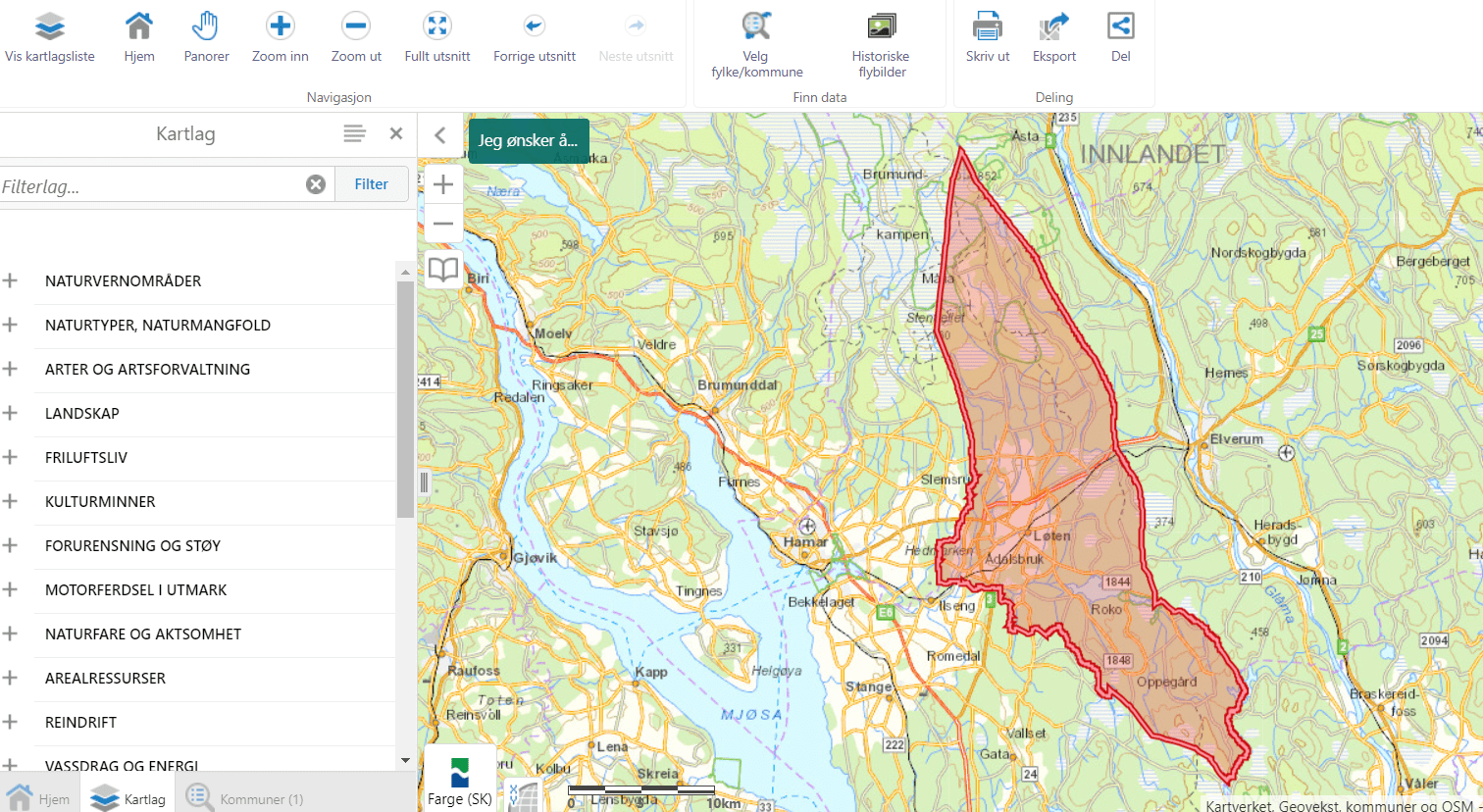This screenshot has width=1483, height=812.
Task: Expand REINDRIFT layer group
Action: pyautogui.click(x=11, y=722)
